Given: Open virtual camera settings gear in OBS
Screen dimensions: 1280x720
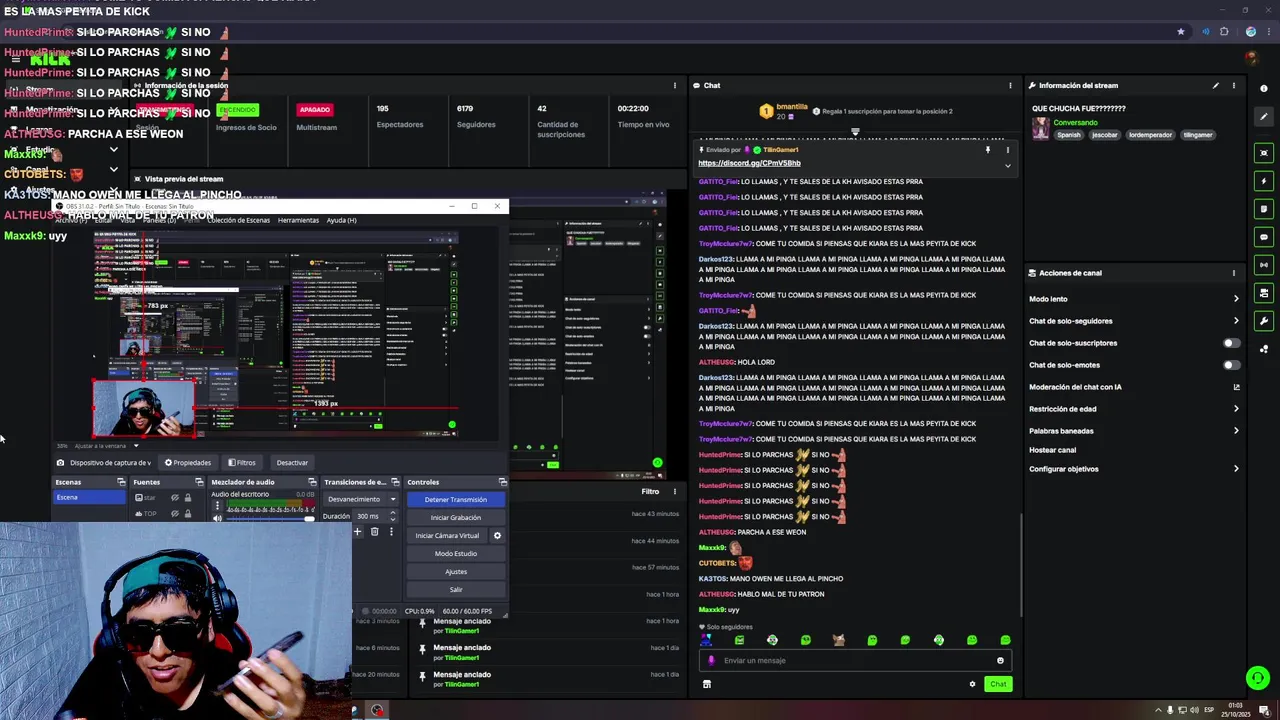Looking at the screenshot, I should pos(497,536).
